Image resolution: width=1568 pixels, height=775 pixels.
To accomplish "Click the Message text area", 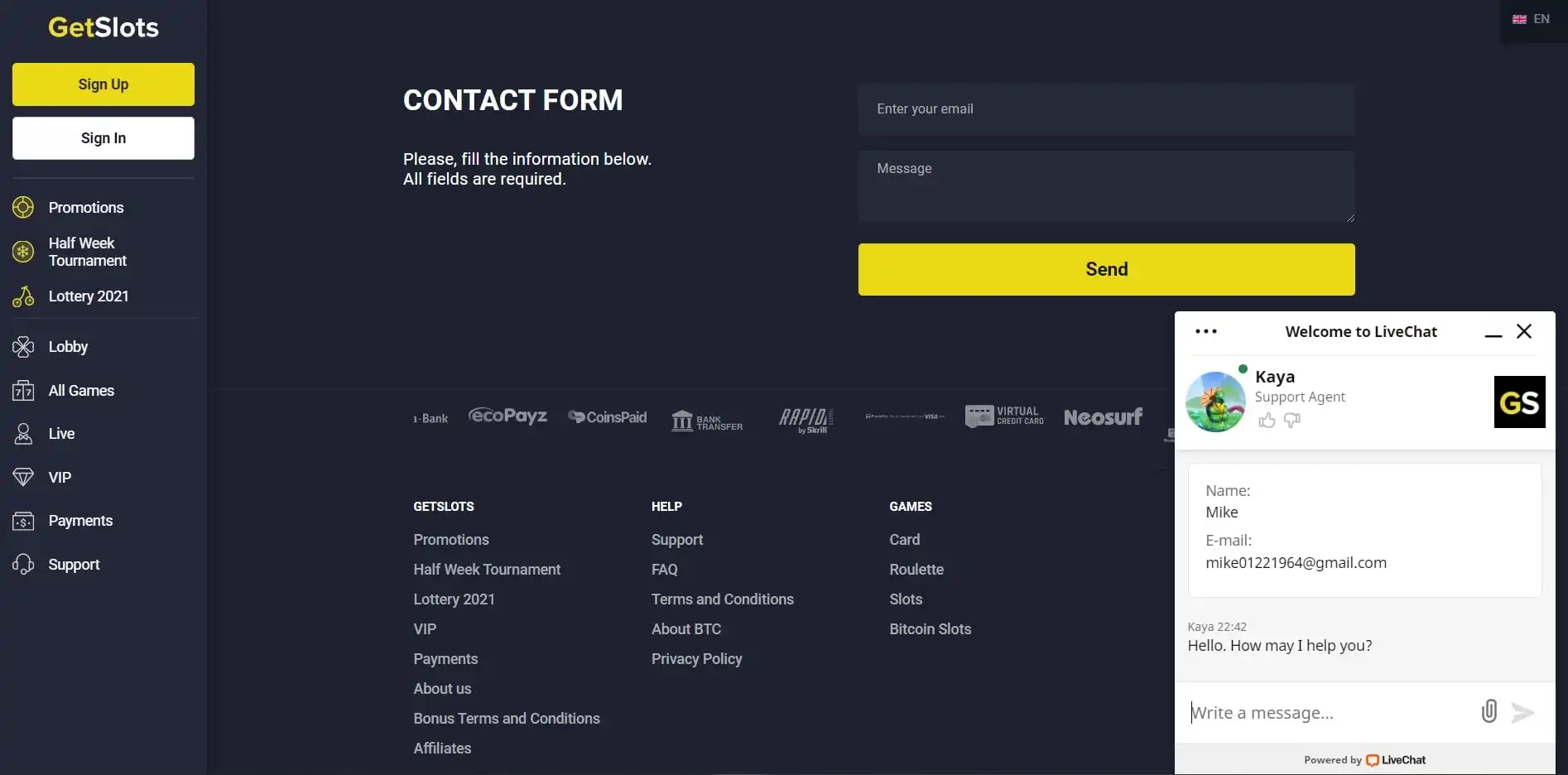I will (1106, 186).
